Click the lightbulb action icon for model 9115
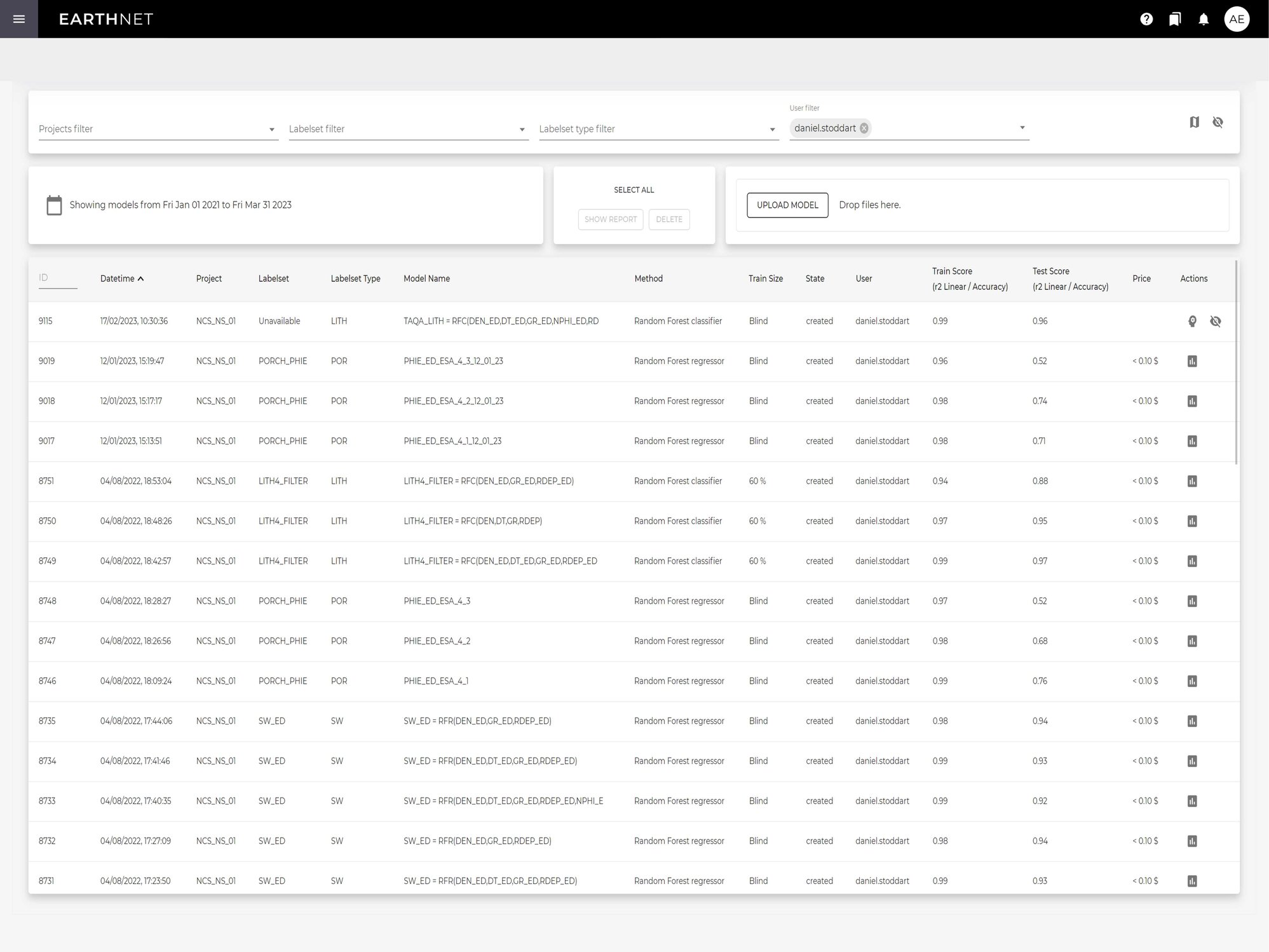Viewport: 1269px width, 952px height. click(x=1192, y=321)
